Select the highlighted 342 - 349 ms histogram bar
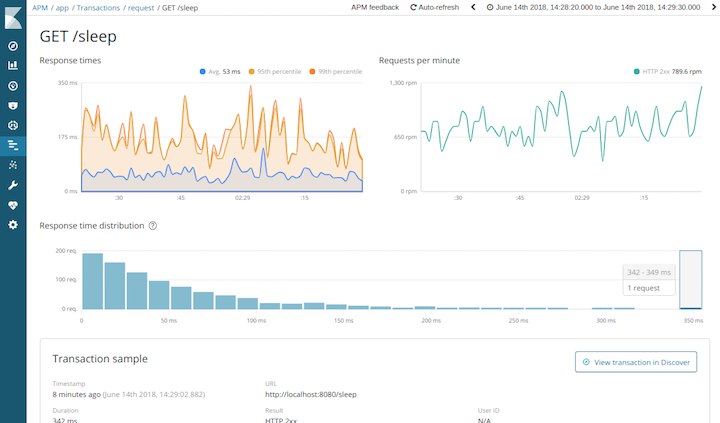720x423 pixels. tap(691, 280)
